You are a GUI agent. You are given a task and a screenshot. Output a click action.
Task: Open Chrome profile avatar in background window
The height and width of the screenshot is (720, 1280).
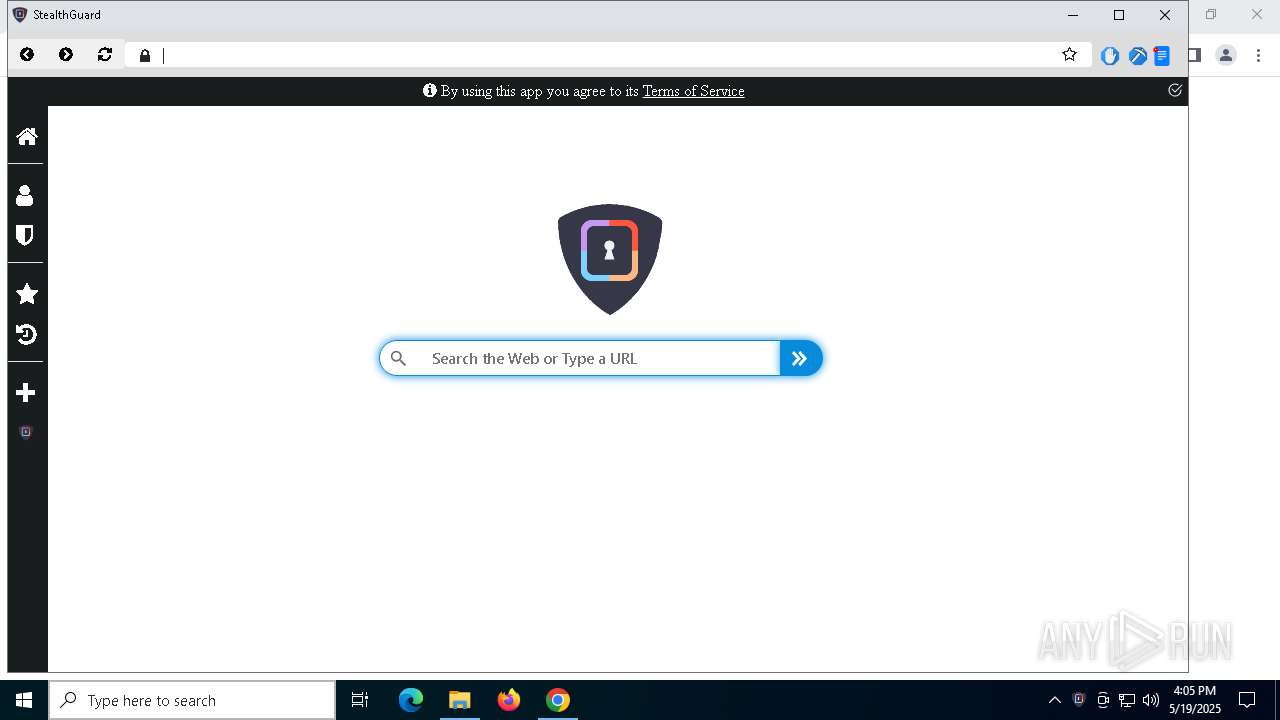pos(1226,55)
